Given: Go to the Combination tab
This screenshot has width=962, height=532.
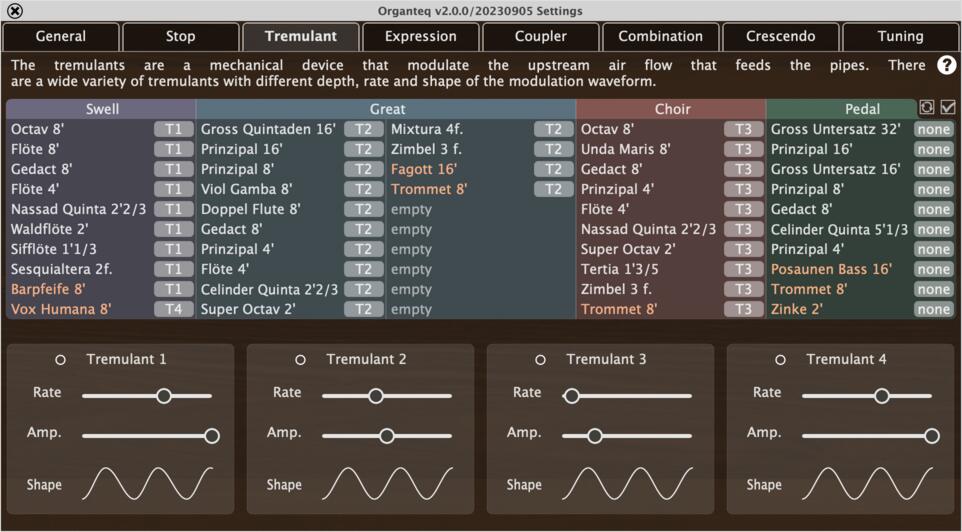Looking at the screenshot, I should [x=661, y=36].
